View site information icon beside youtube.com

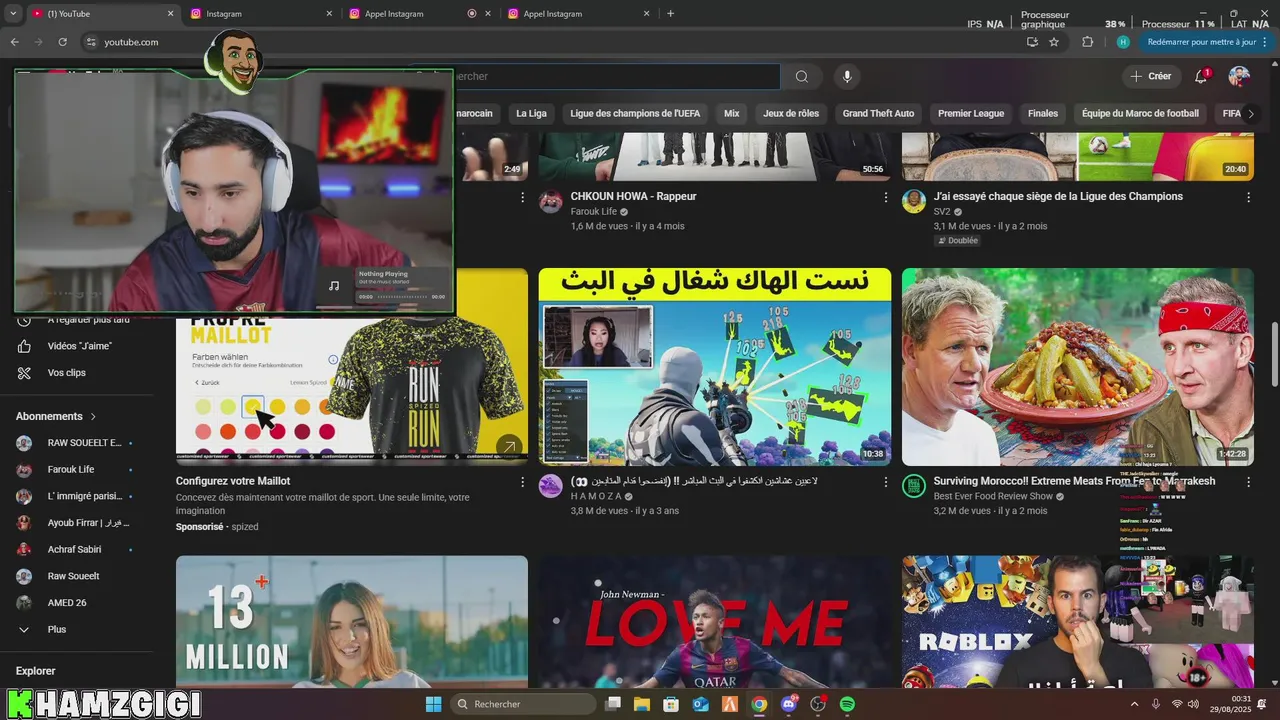coord(90,42)
